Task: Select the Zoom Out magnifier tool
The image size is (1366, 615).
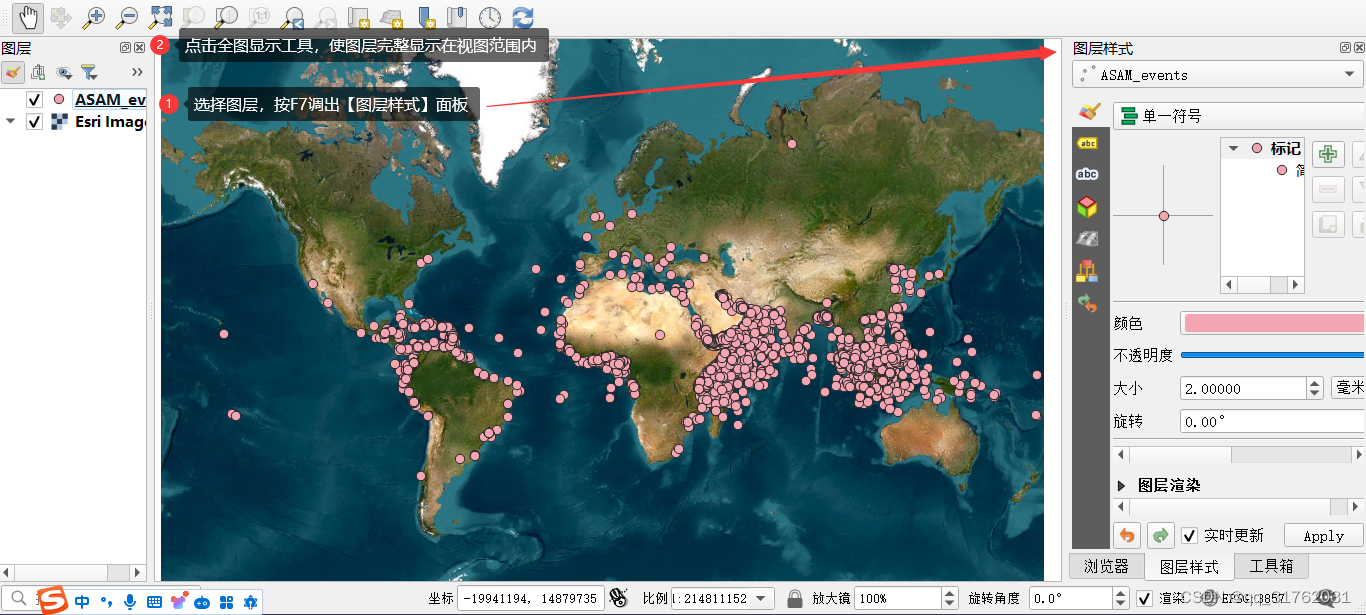Action: pos(127,17)
